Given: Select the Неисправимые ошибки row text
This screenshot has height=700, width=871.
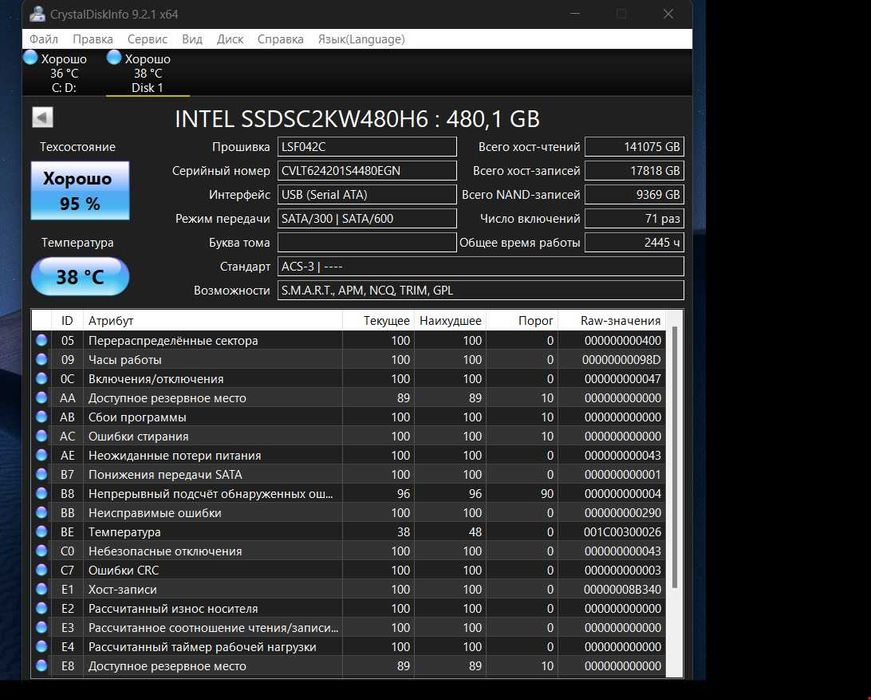Looking at the screenshot, I should 154,513.
